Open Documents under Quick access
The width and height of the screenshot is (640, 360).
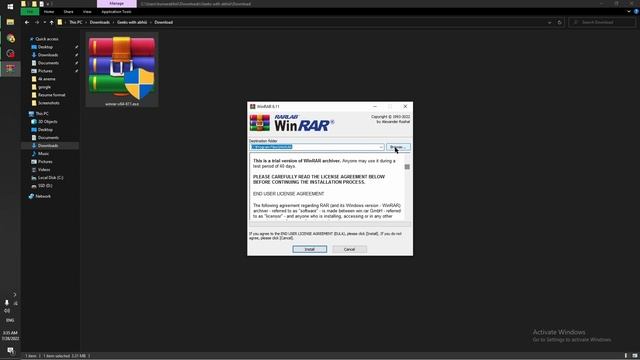[x=48, y=63]
